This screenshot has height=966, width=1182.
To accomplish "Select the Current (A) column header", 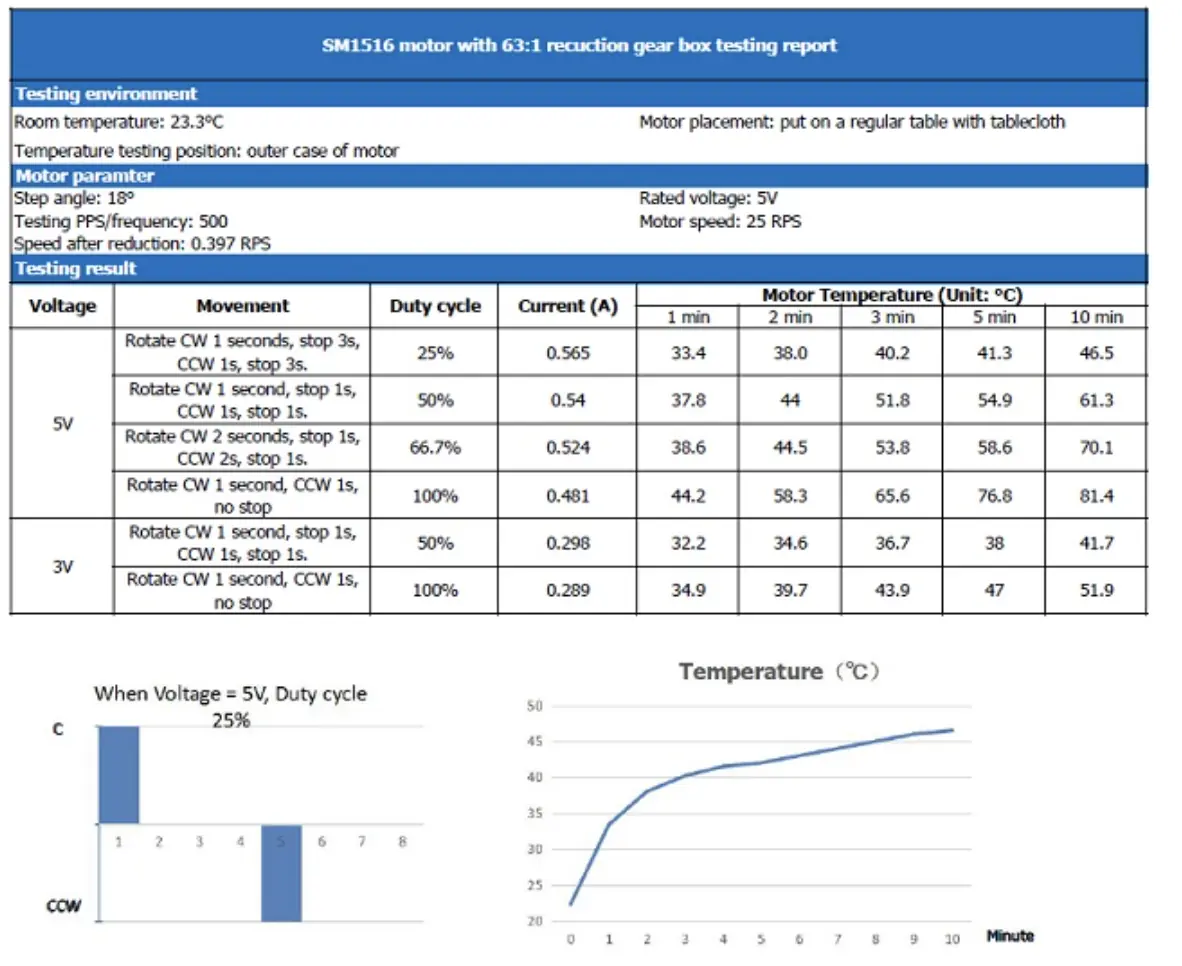I will click(x=567, y=306).
